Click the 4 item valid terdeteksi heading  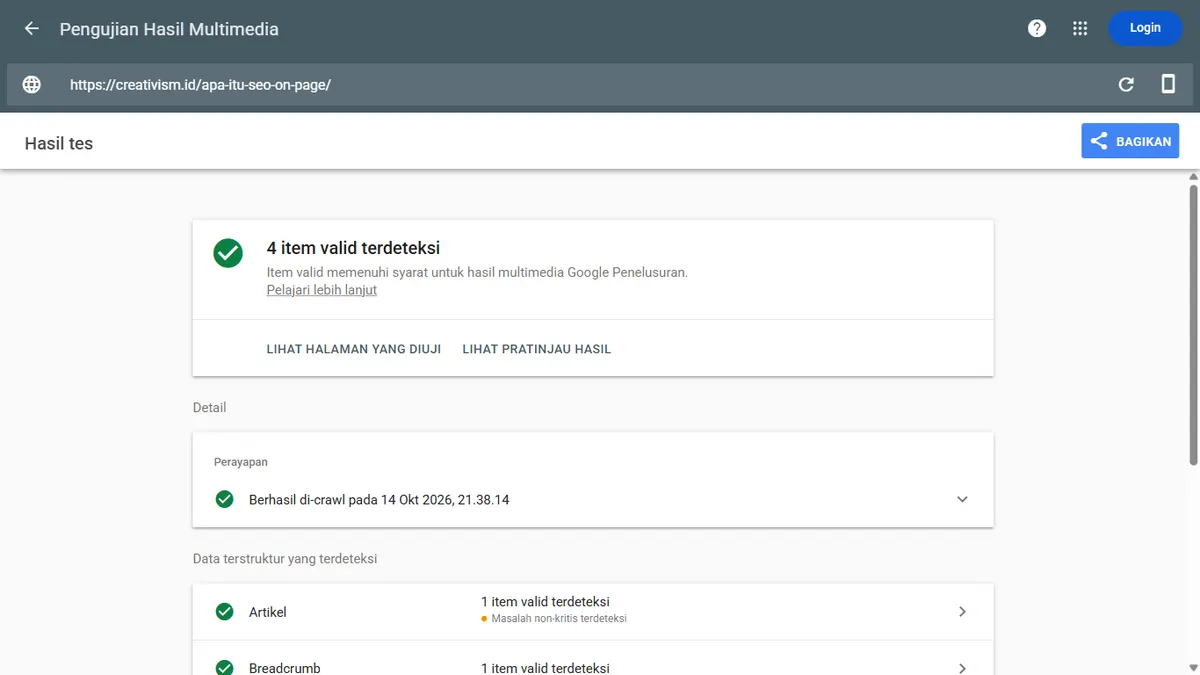353,248
